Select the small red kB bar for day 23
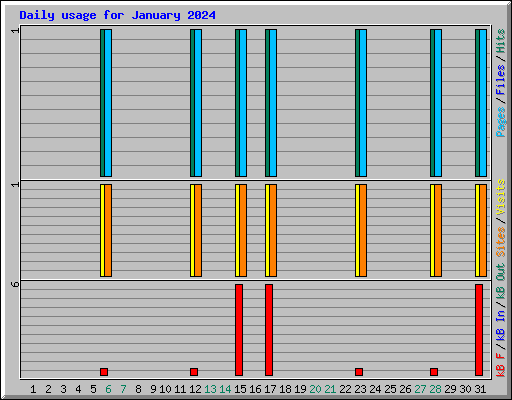Image resolution: width=512 pixels, height=400 pixels. tap(359, 372)
